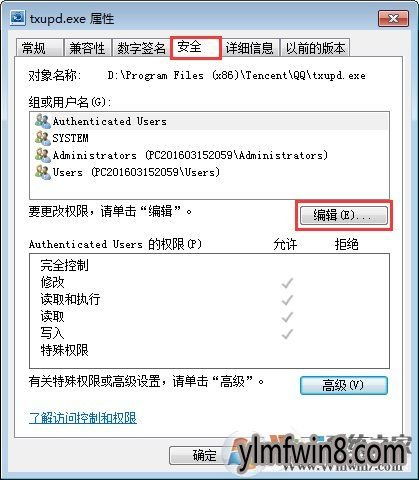
Task: Click the txupd.exe title bar icon
Action: (17, 18)
